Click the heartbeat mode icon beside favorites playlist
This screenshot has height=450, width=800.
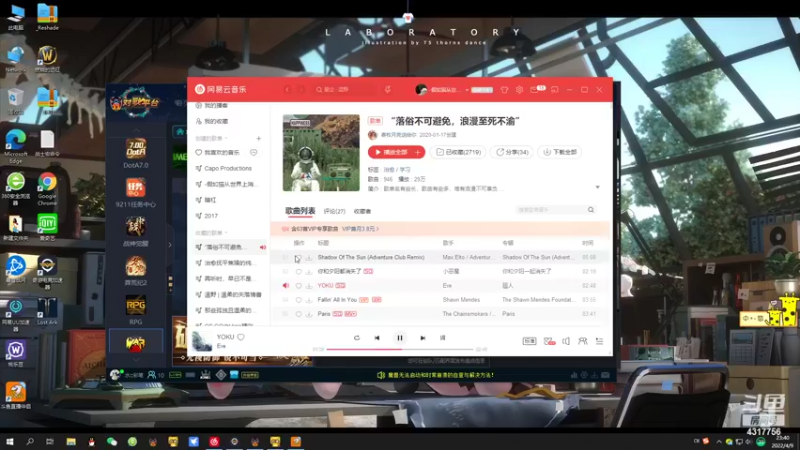click(x=254, y=153)
